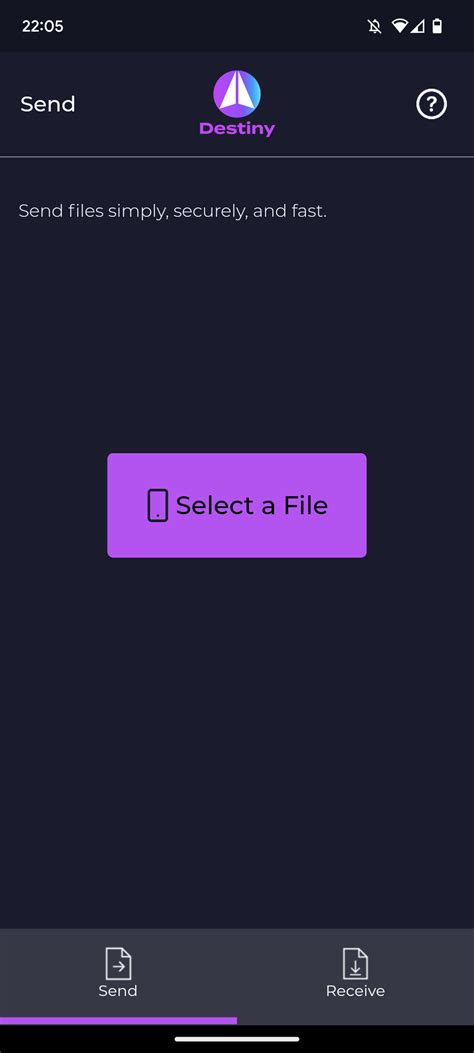
Task: Click the phone icon inside Select a File
Action: pos(157,505)
